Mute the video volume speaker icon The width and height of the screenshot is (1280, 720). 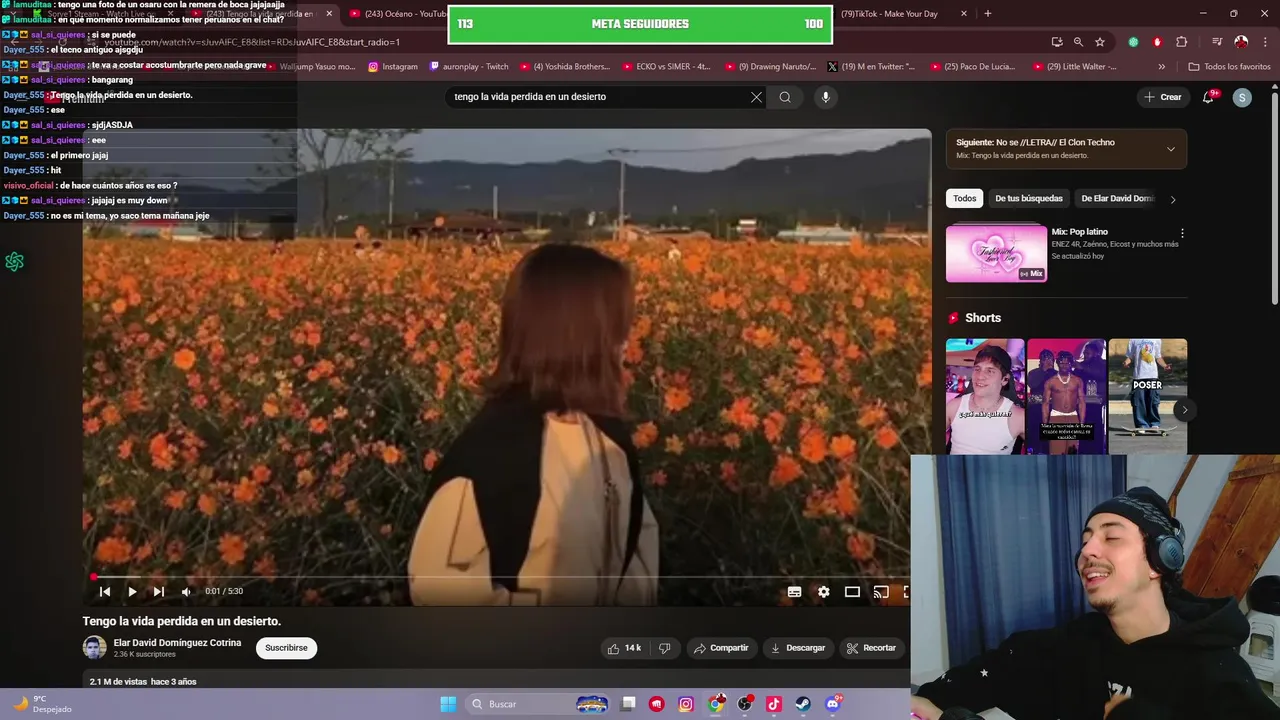[186, 592]
